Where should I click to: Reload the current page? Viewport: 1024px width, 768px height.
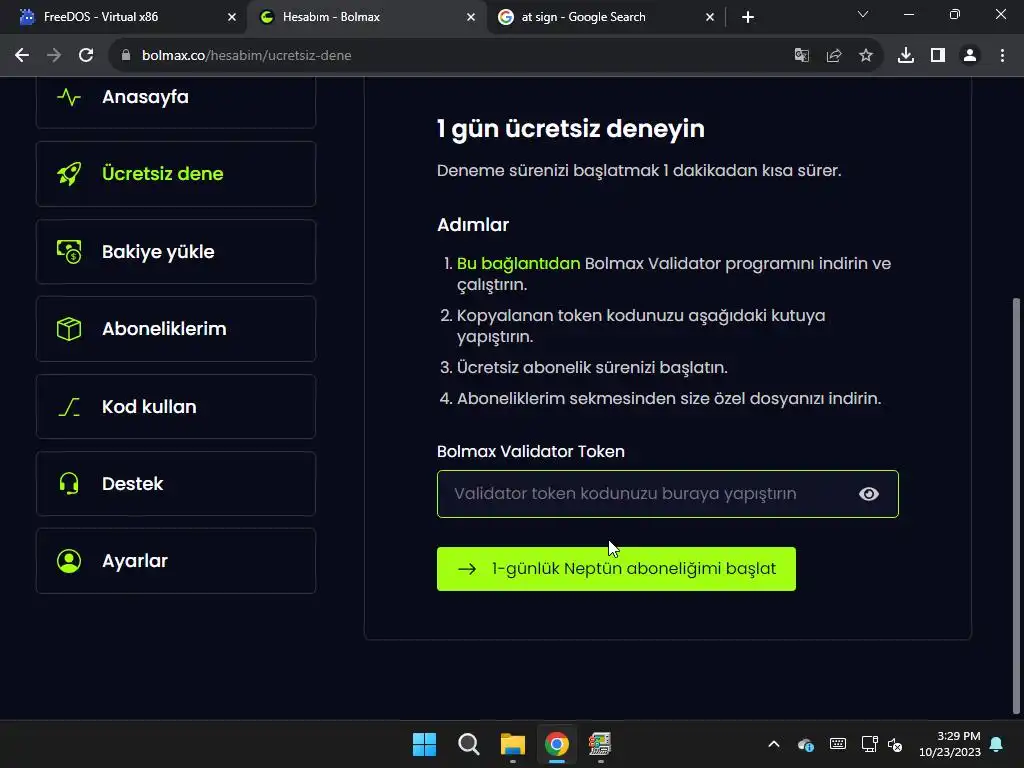(86, 56)
